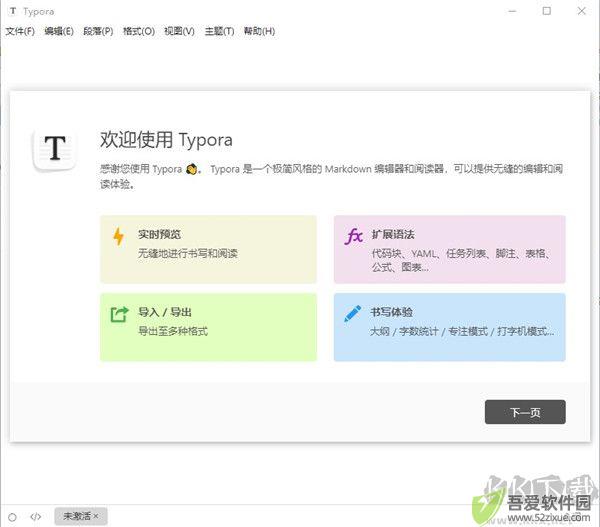600x527 pixels.
Task: Click the Typora title bar app icon
Action: pyautogui.click(x=13, y=11)
